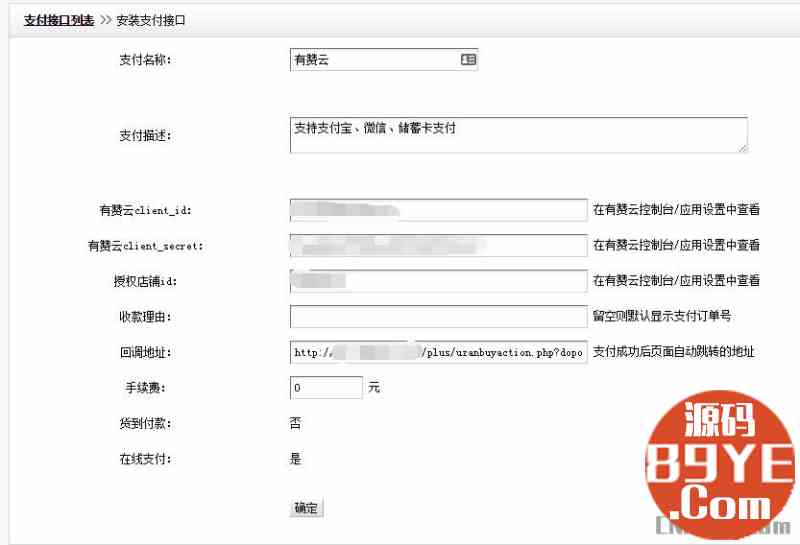Click the client_id hint 在有赞云控制台/应用设置中查看
Viewport: 800px width, 545px height.
676,209
